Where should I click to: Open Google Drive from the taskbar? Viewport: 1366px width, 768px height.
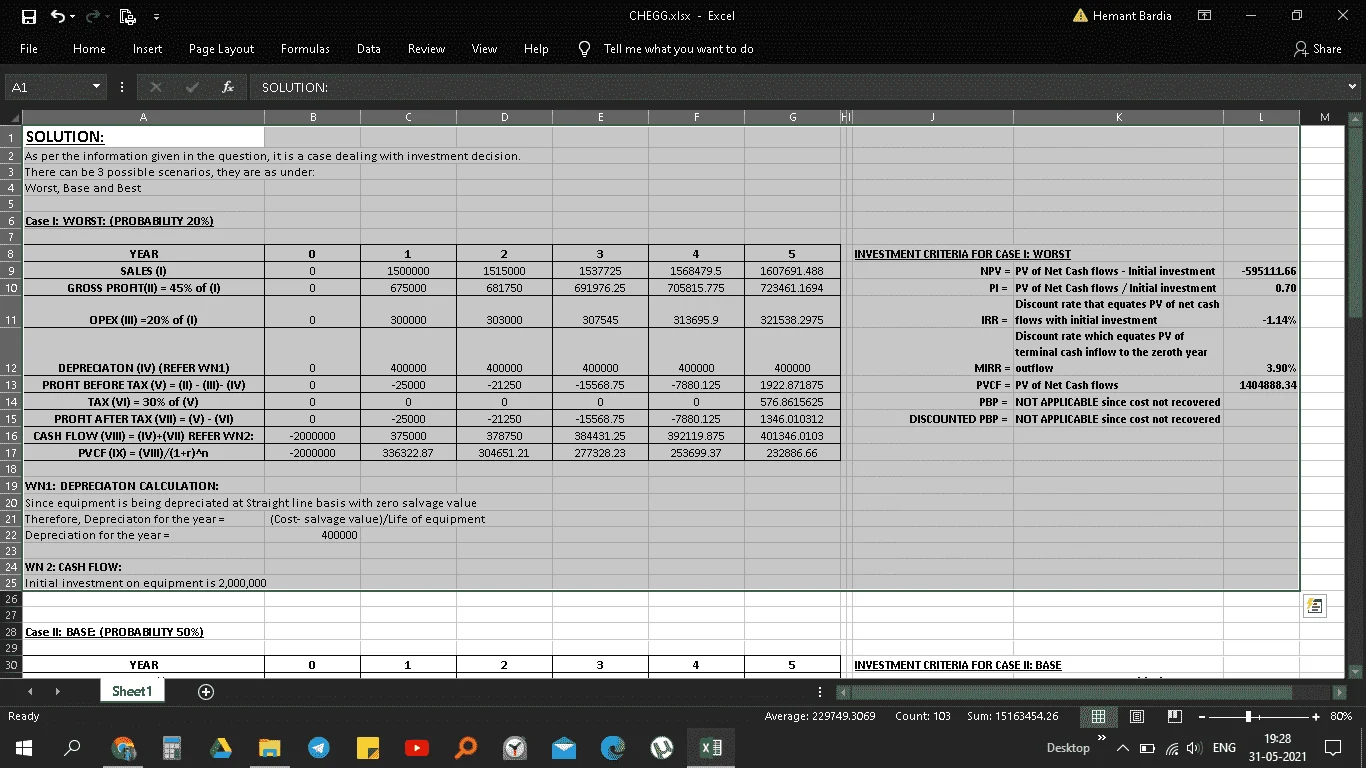coord(221,748)
